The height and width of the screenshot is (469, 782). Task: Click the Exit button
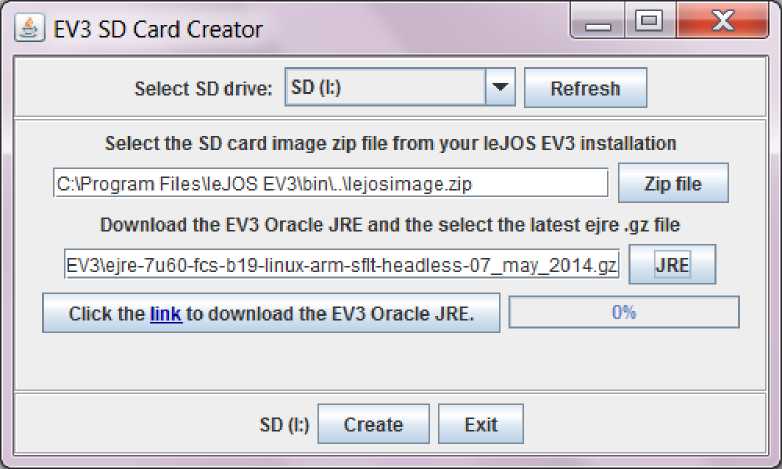coord(481,424)
